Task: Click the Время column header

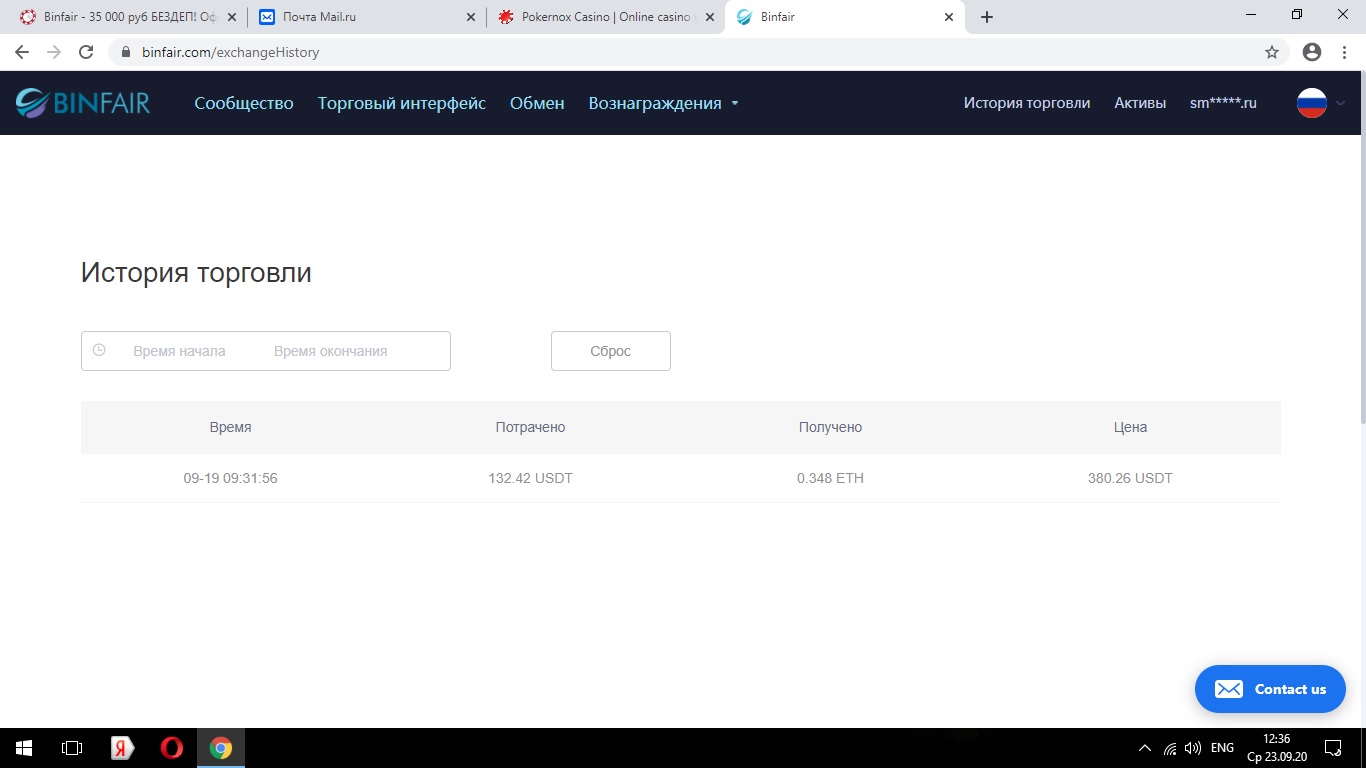Action: coord(230,427)
